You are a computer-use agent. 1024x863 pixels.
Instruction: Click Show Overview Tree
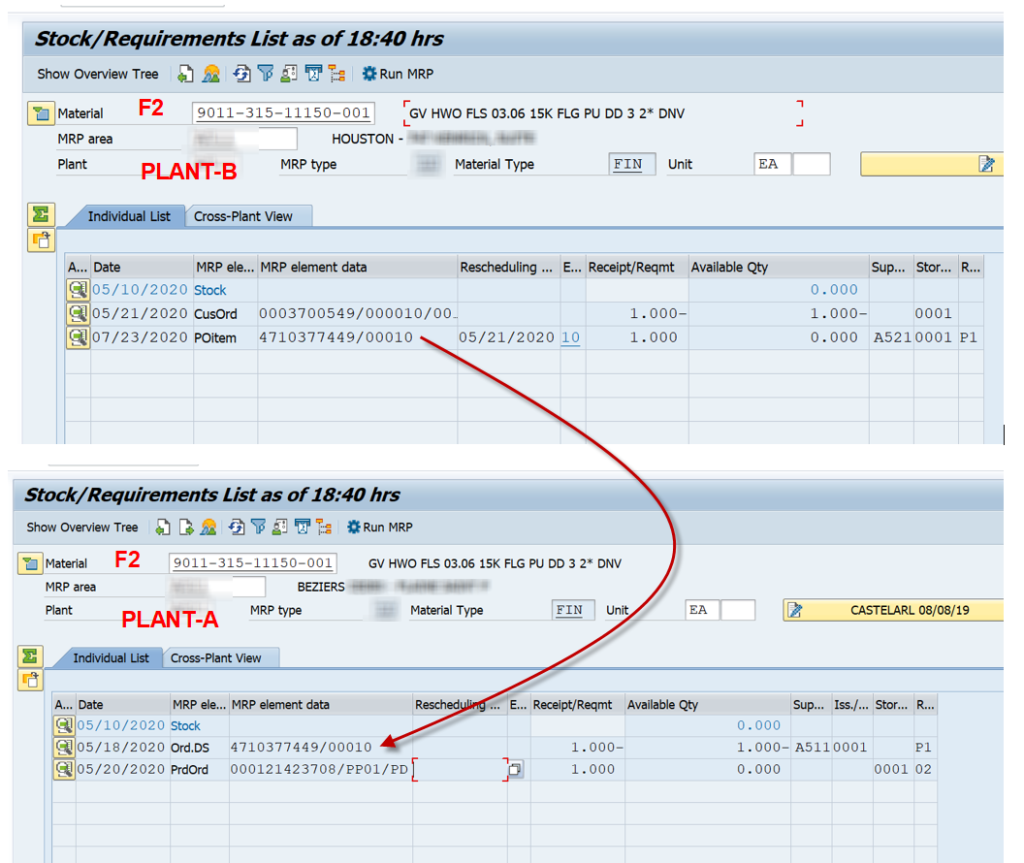point(97,73)
